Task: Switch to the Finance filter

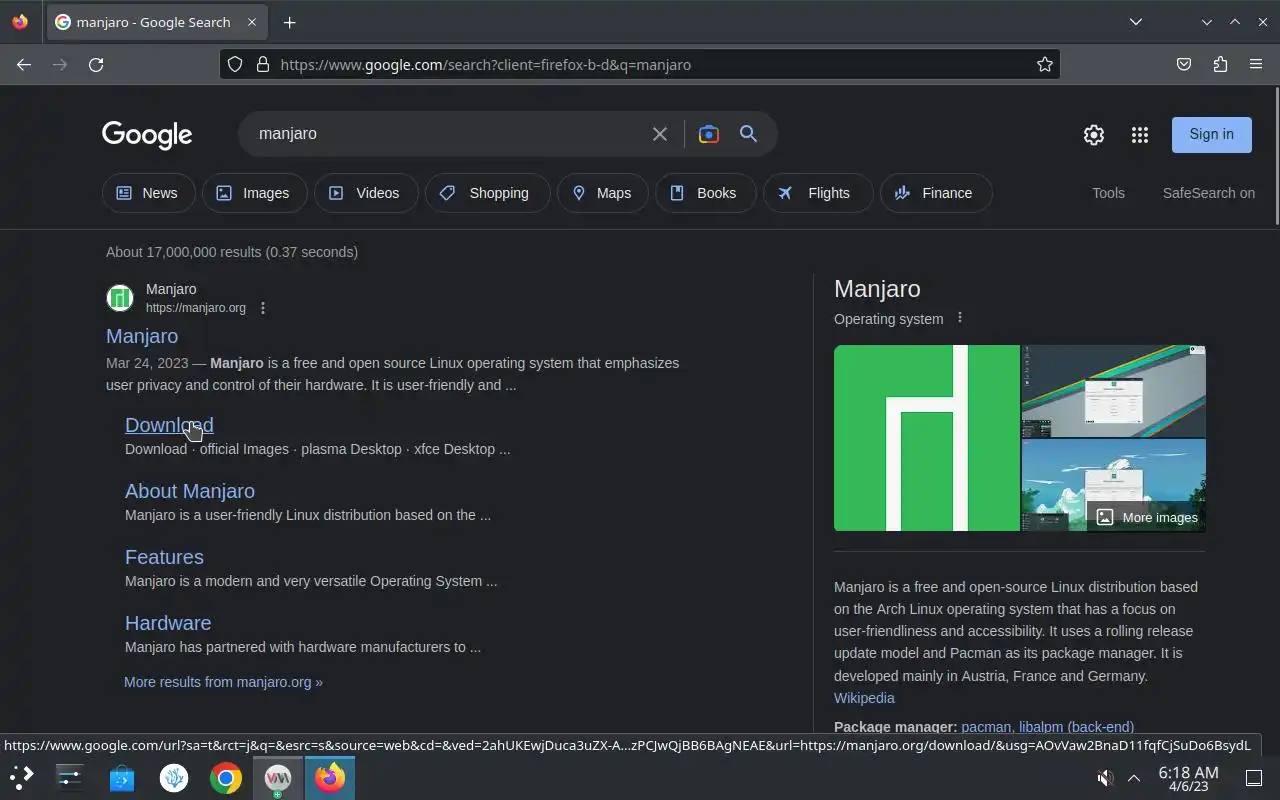Action: click(936, 193)
